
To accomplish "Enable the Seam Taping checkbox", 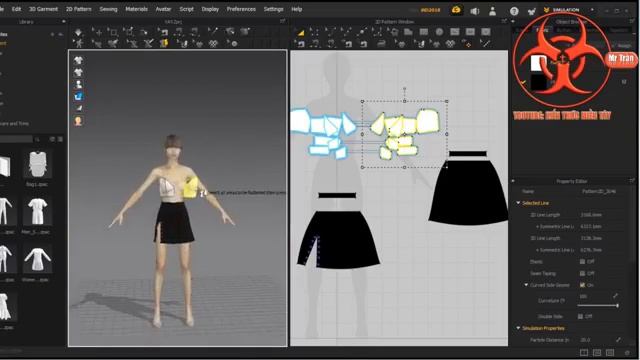I will pos(582,273).
